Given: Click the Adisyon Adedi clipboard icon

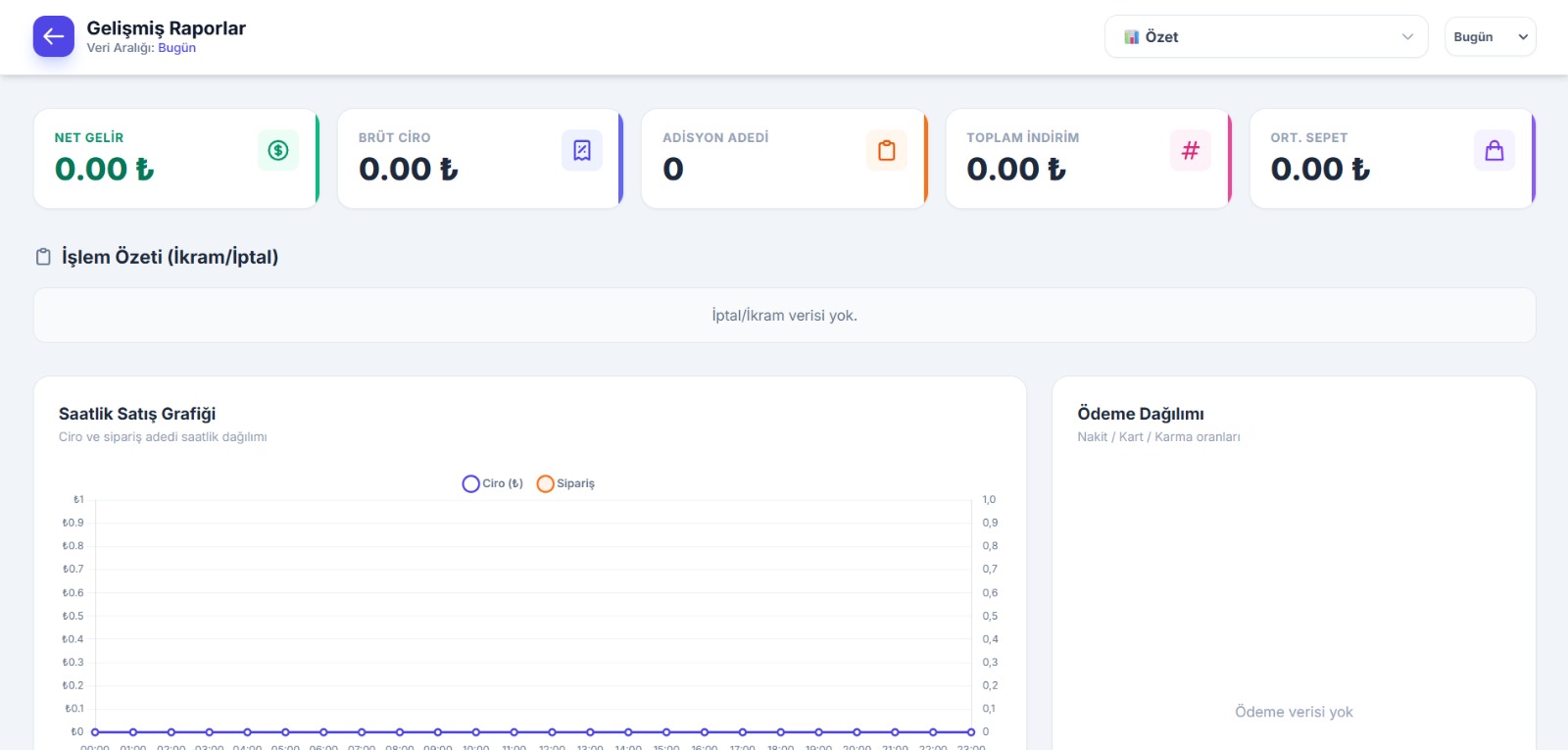Looking at the screenshot, I should pos(887,150).
